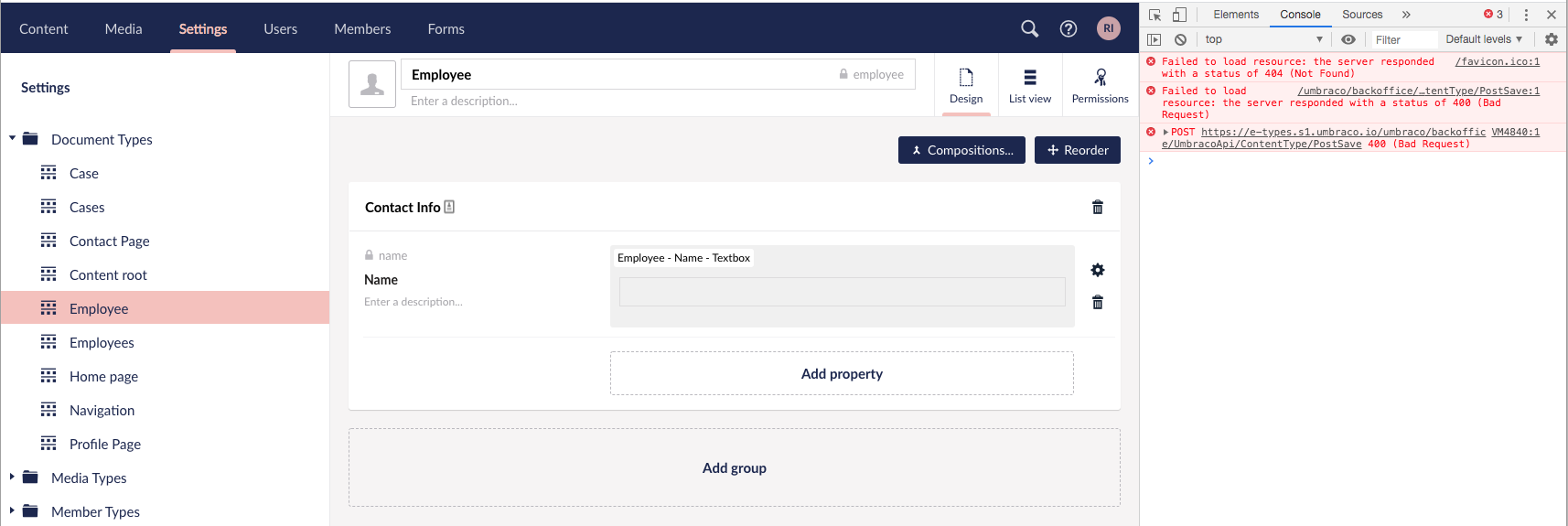Clear the DevTools console
The image size is (1568, 526).
(1181, 39)
